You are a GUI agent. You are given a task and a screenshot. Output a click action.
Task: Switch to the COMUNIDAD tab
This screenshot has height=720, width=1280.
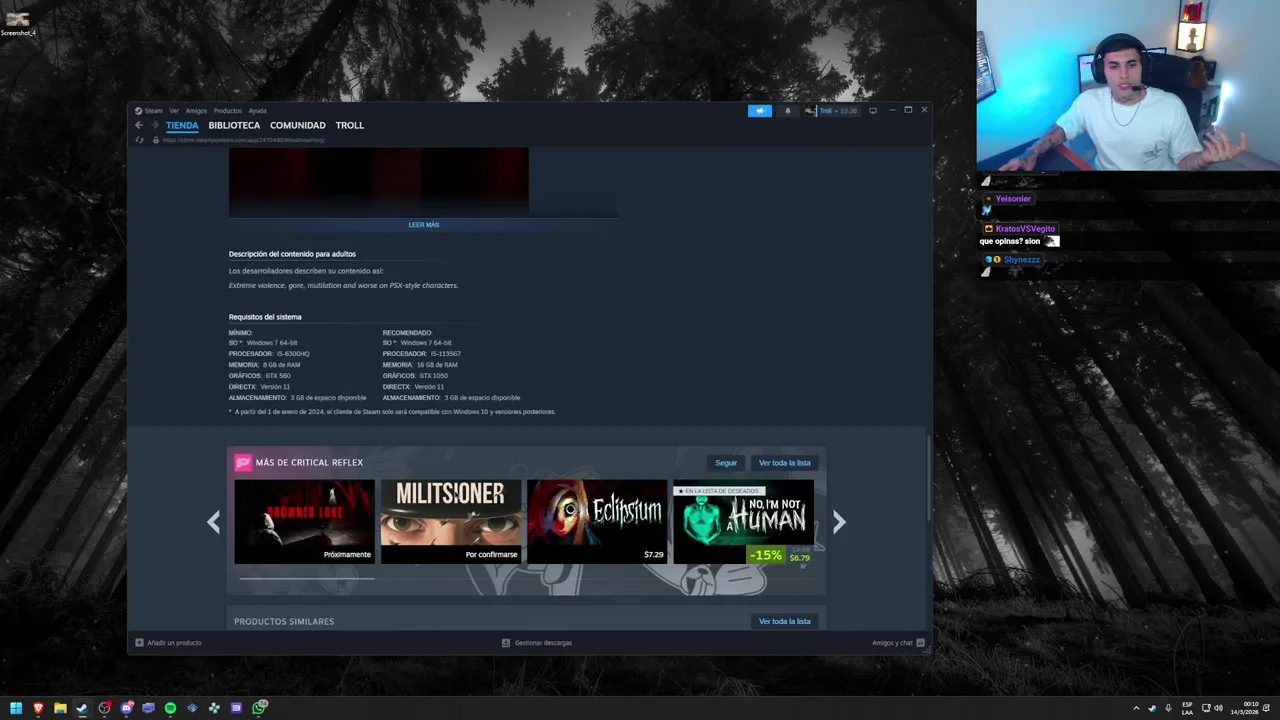(x=298, y=125)
